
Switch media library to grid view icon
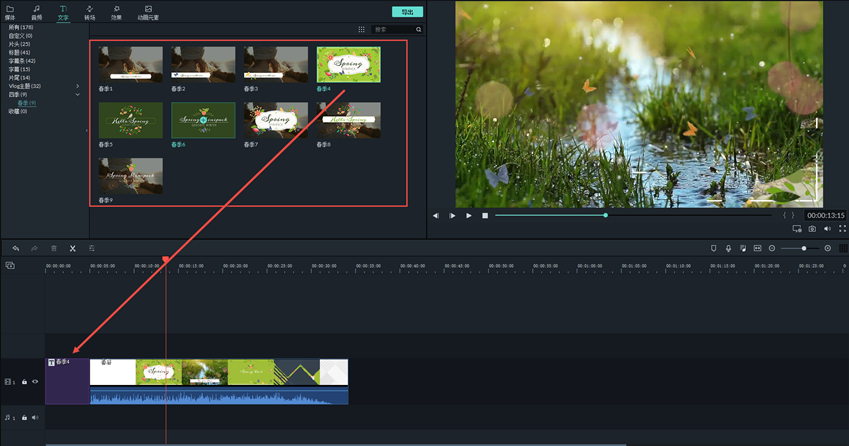(362, 30)
